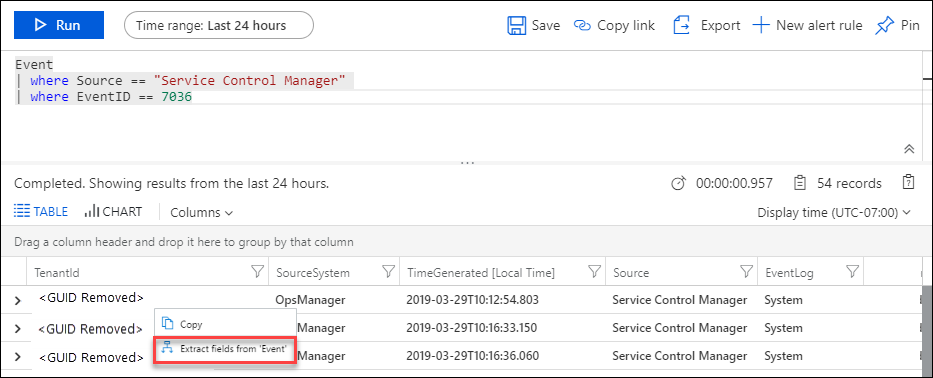This screenshot has height=378, width=933.
Task: Run the query with the Run button
Action: pos(59,25)
